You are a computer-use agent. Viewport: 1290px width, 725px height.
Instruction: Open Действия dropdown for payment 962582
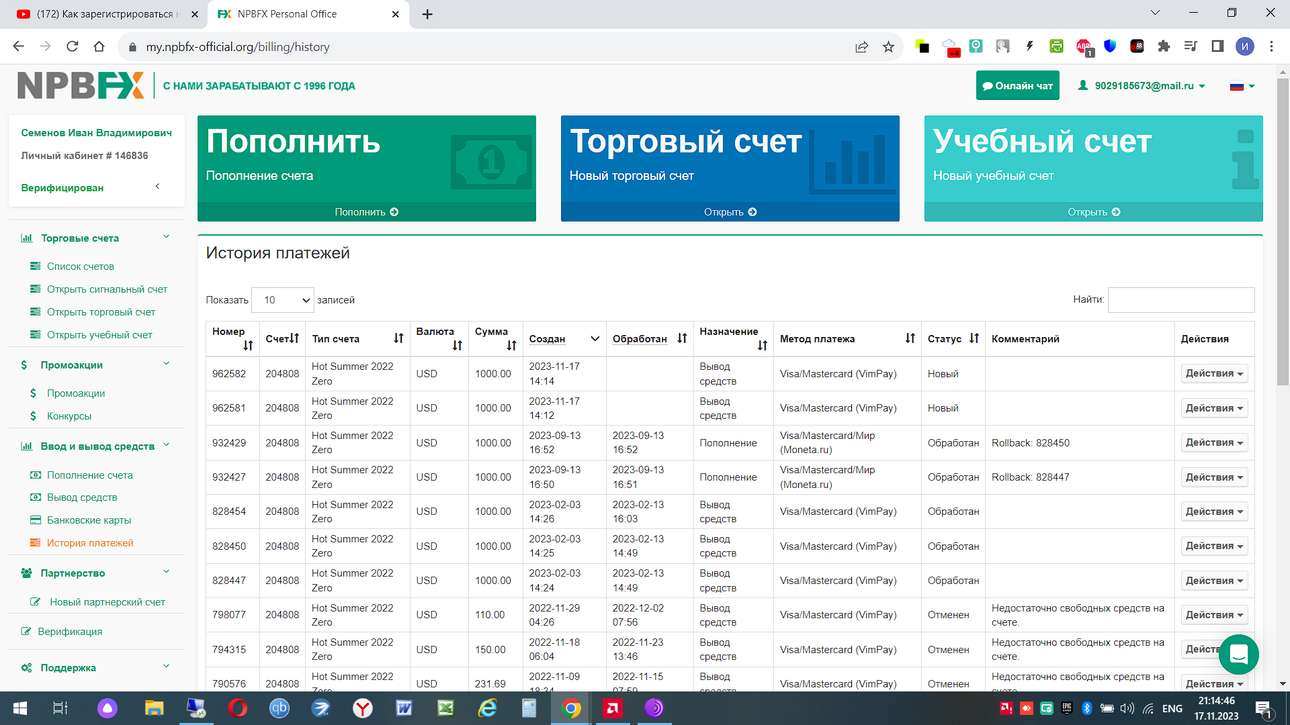point(1214,374)
